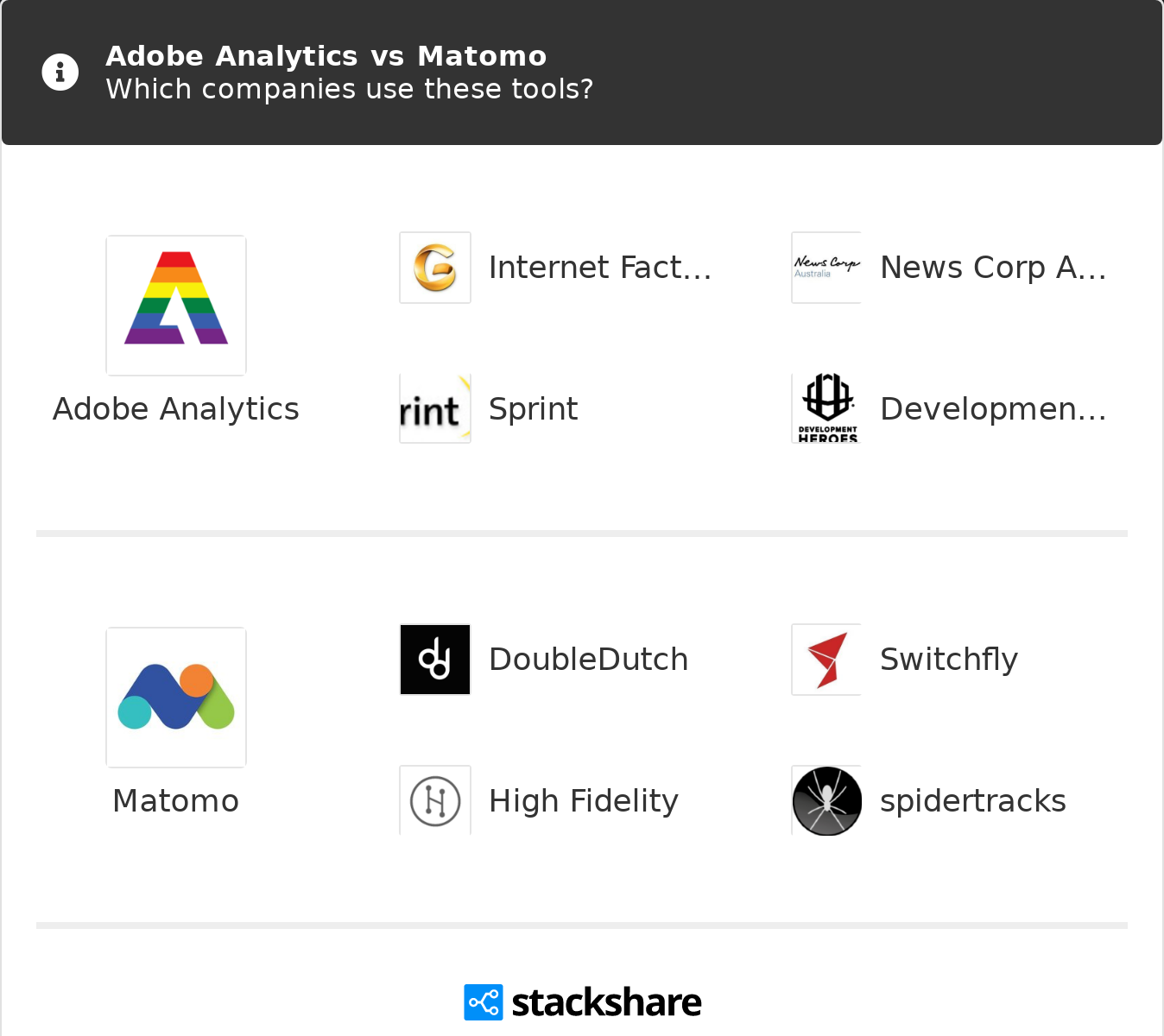Viewport: 1164px width, 1036px height.
Task: Open the Internet Factory company icon
Action: coord(435,268)
